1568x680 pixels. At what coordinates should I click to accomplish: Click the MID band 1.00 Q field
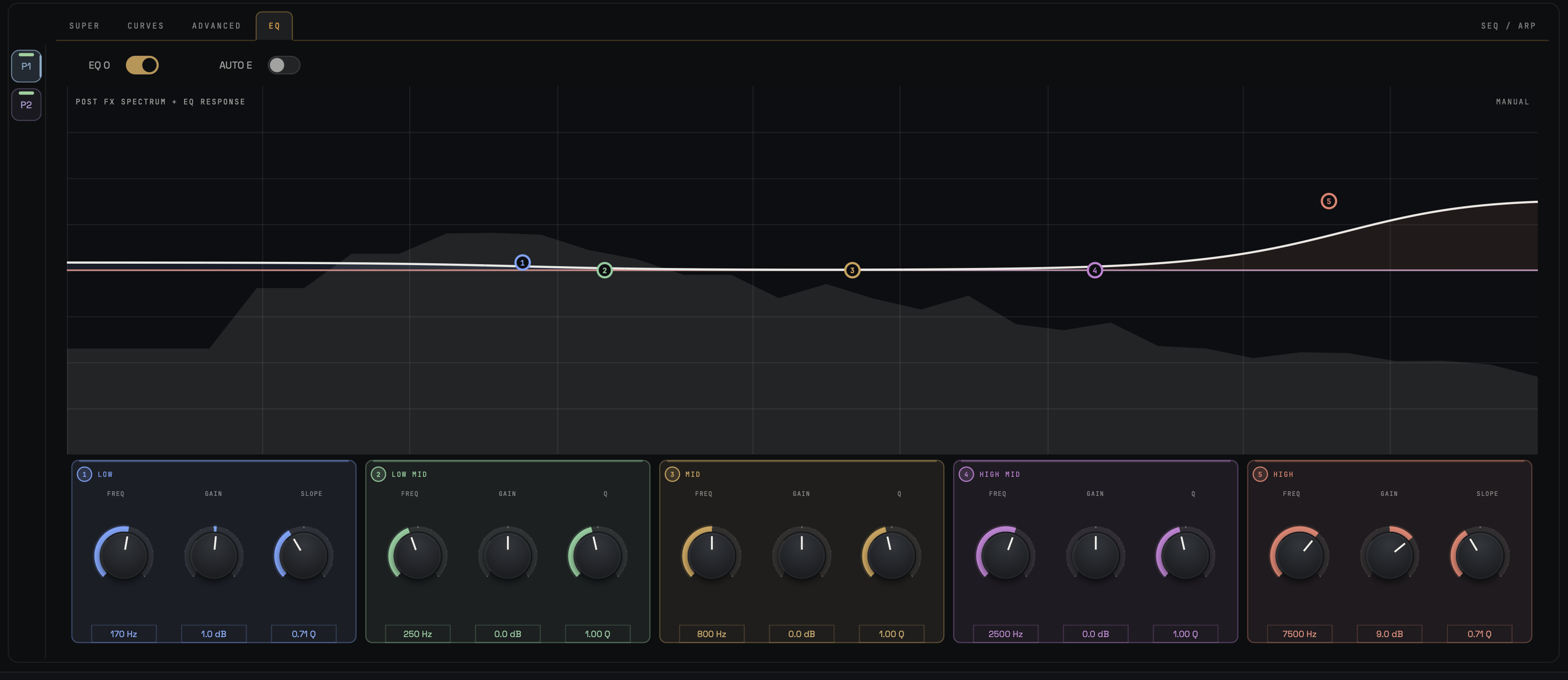[891, 634]
